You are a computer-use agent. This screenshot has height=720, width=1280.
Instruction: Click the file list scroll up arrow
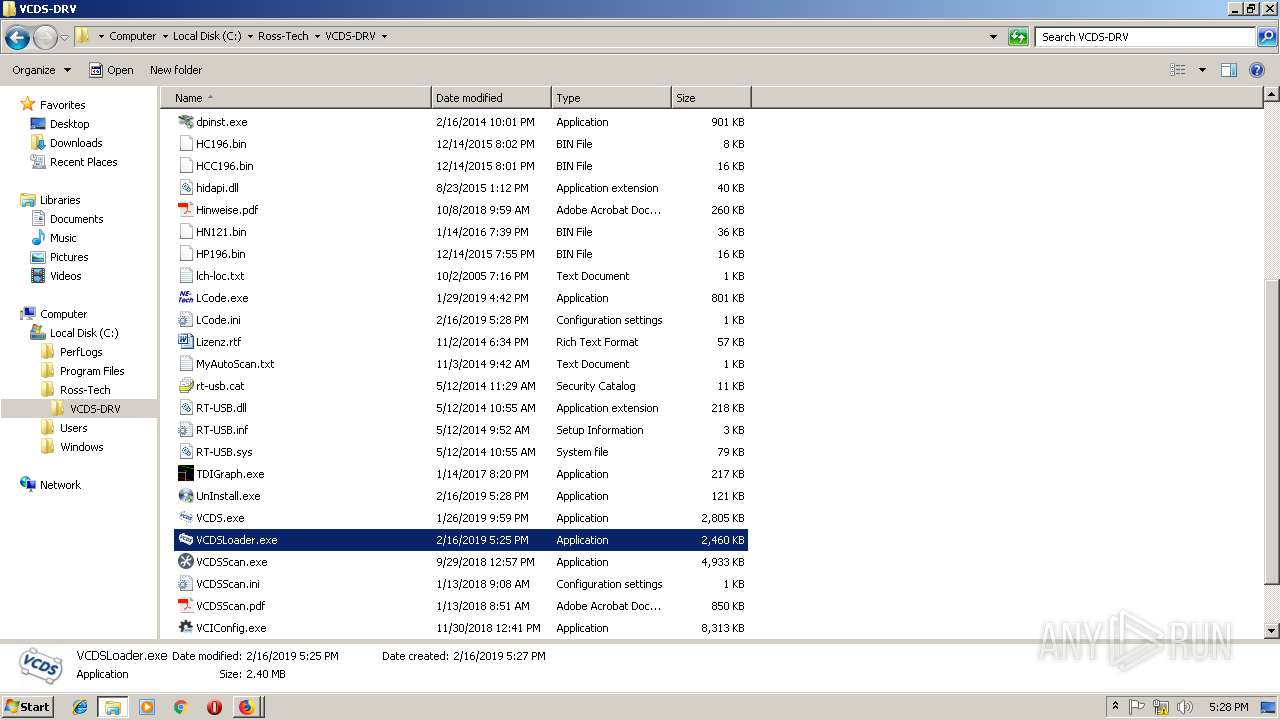coord(1271,95)
